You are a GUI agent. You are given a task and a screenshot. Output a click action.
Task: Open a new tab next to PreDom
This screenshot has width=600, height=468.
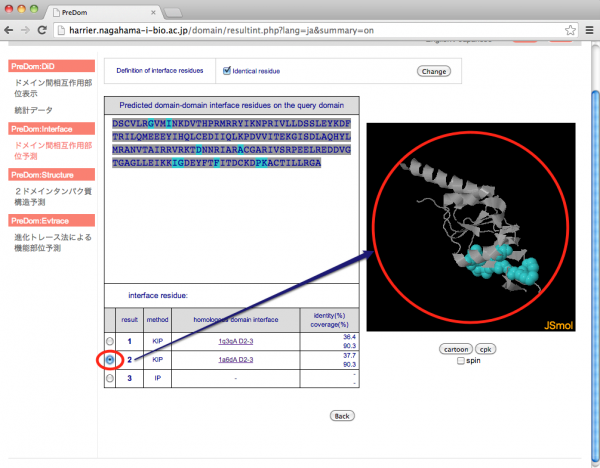pyautogui.click(x=174, y=10)
